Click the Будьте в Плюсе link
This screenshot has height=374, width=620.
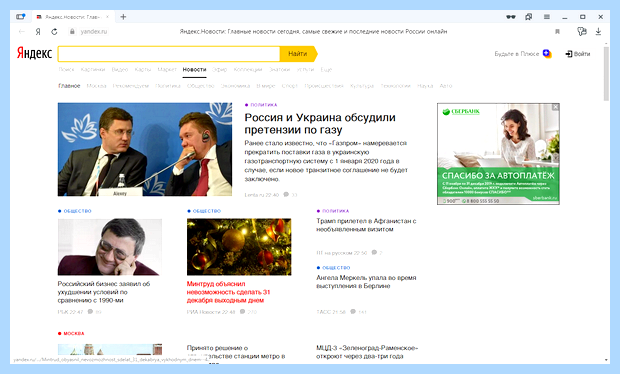coord(516,54)
